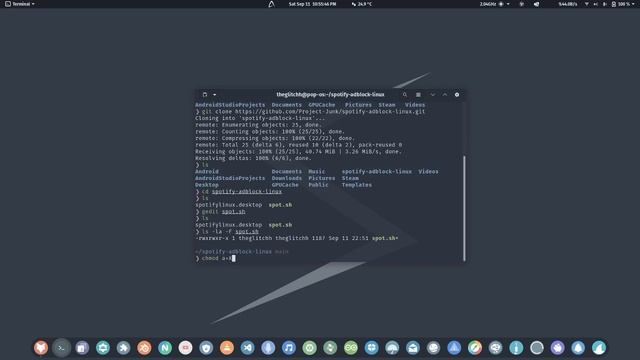
Task: Open the blue bell icon in dock
Action: (x=578, y=348)
